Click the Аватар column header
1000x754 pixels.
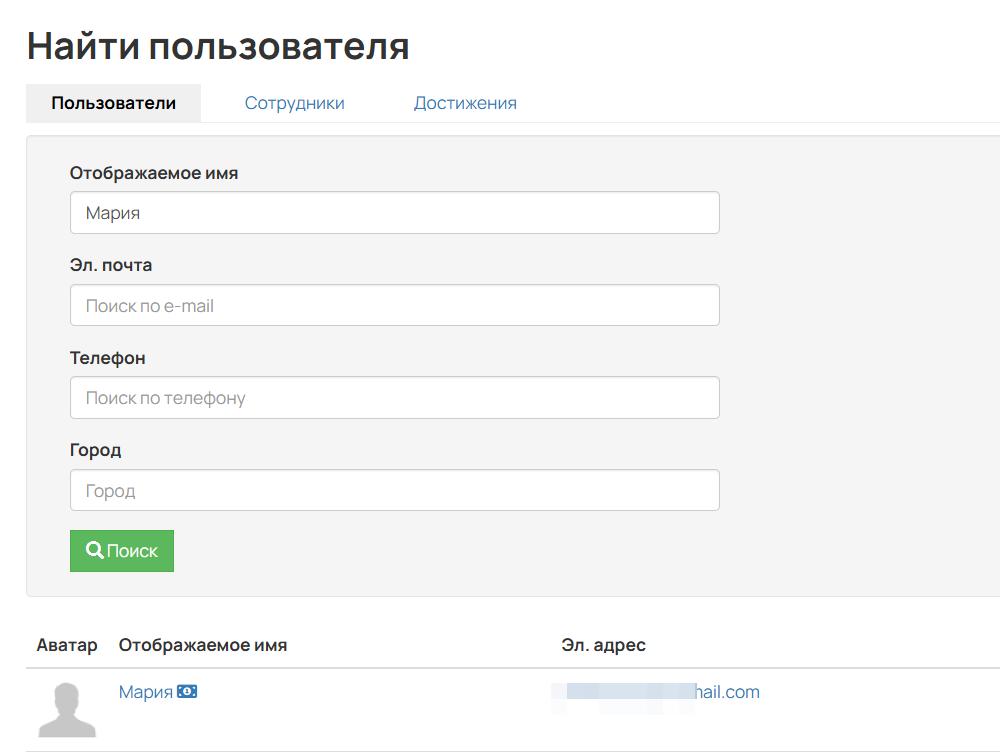(67, 645)
